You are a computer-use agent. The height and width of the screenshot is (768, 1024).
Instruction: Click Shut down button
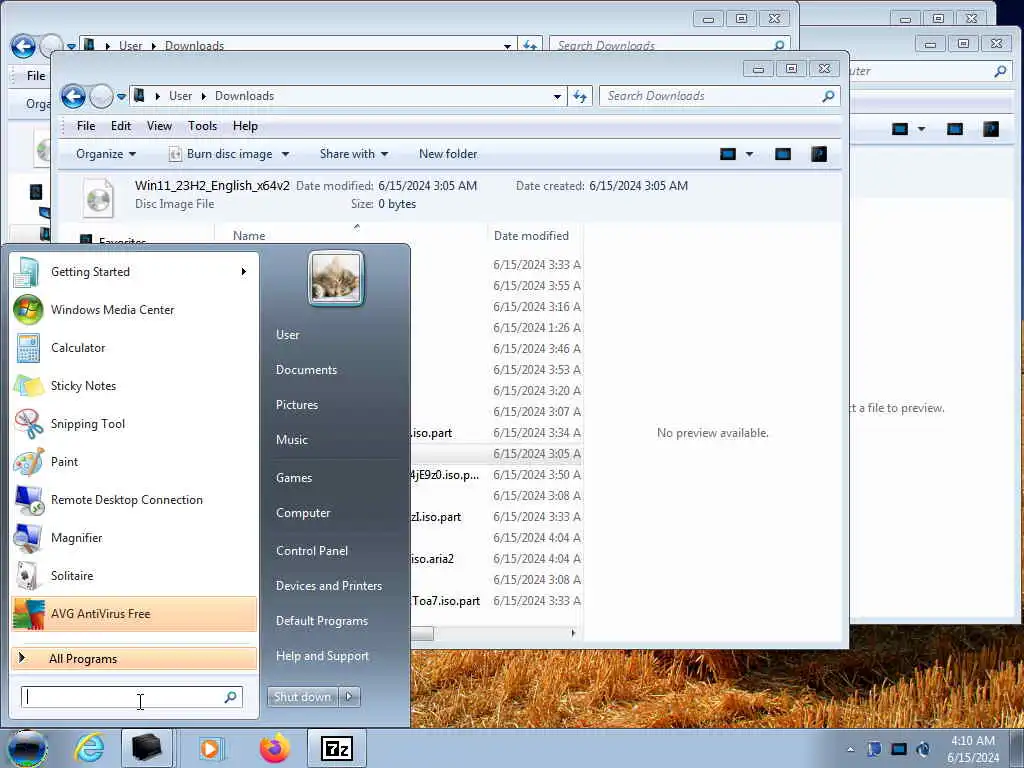[302, 697]
